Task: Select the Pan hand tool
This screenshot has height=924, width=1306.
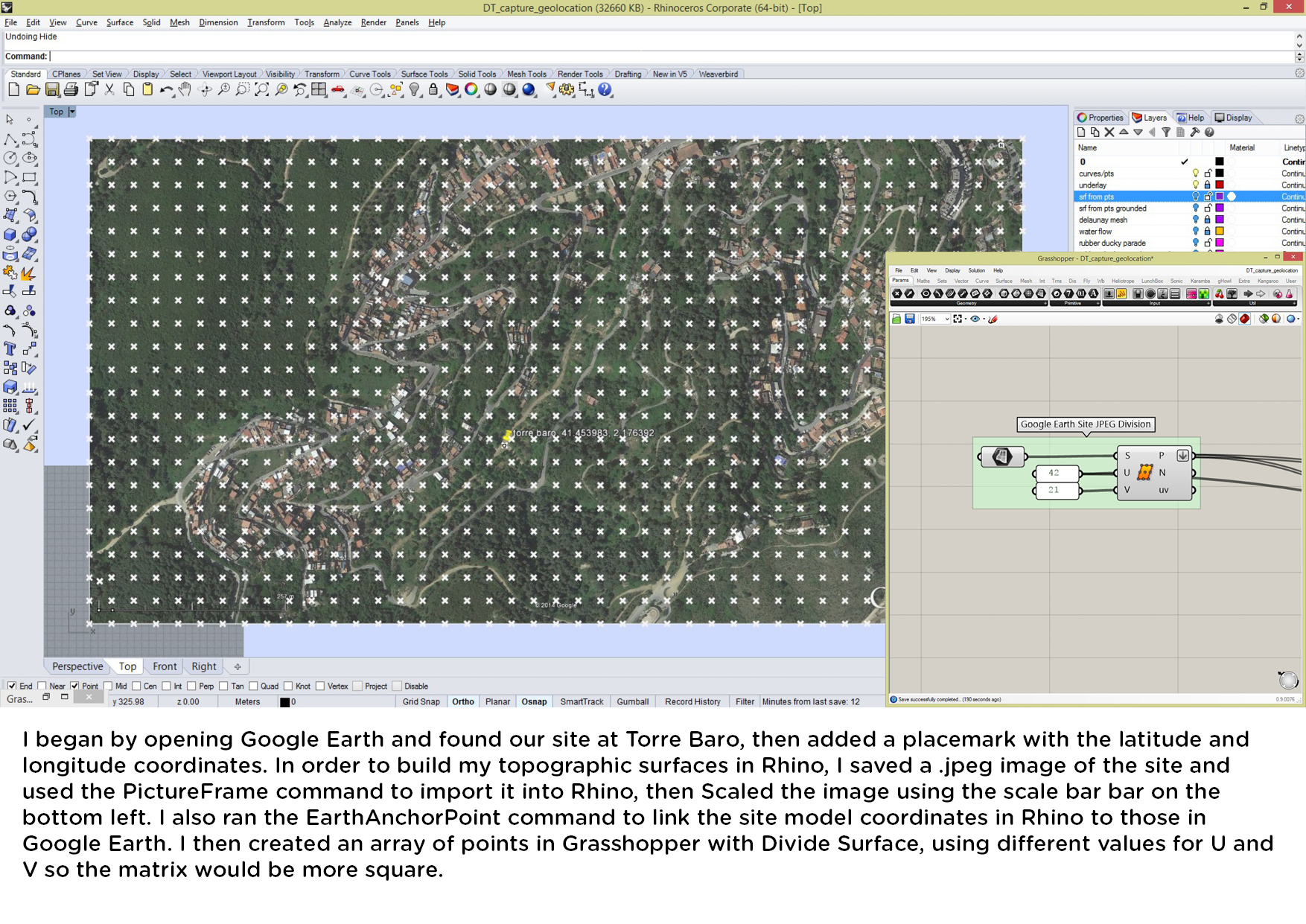Action: (x=185, y=90)
